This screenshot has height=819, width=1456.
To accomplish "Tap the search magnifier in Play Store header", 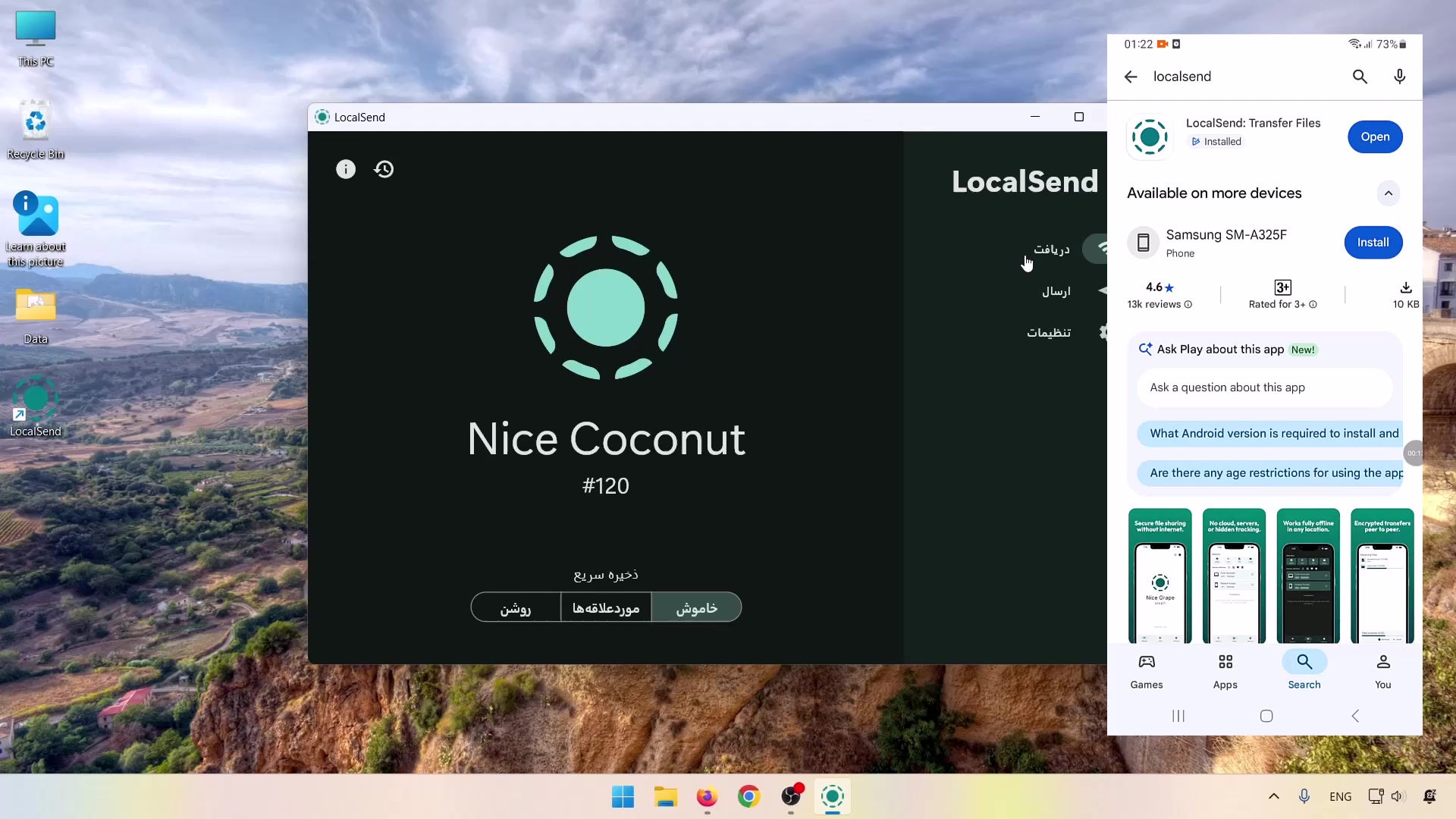I will coord(1360,77).
